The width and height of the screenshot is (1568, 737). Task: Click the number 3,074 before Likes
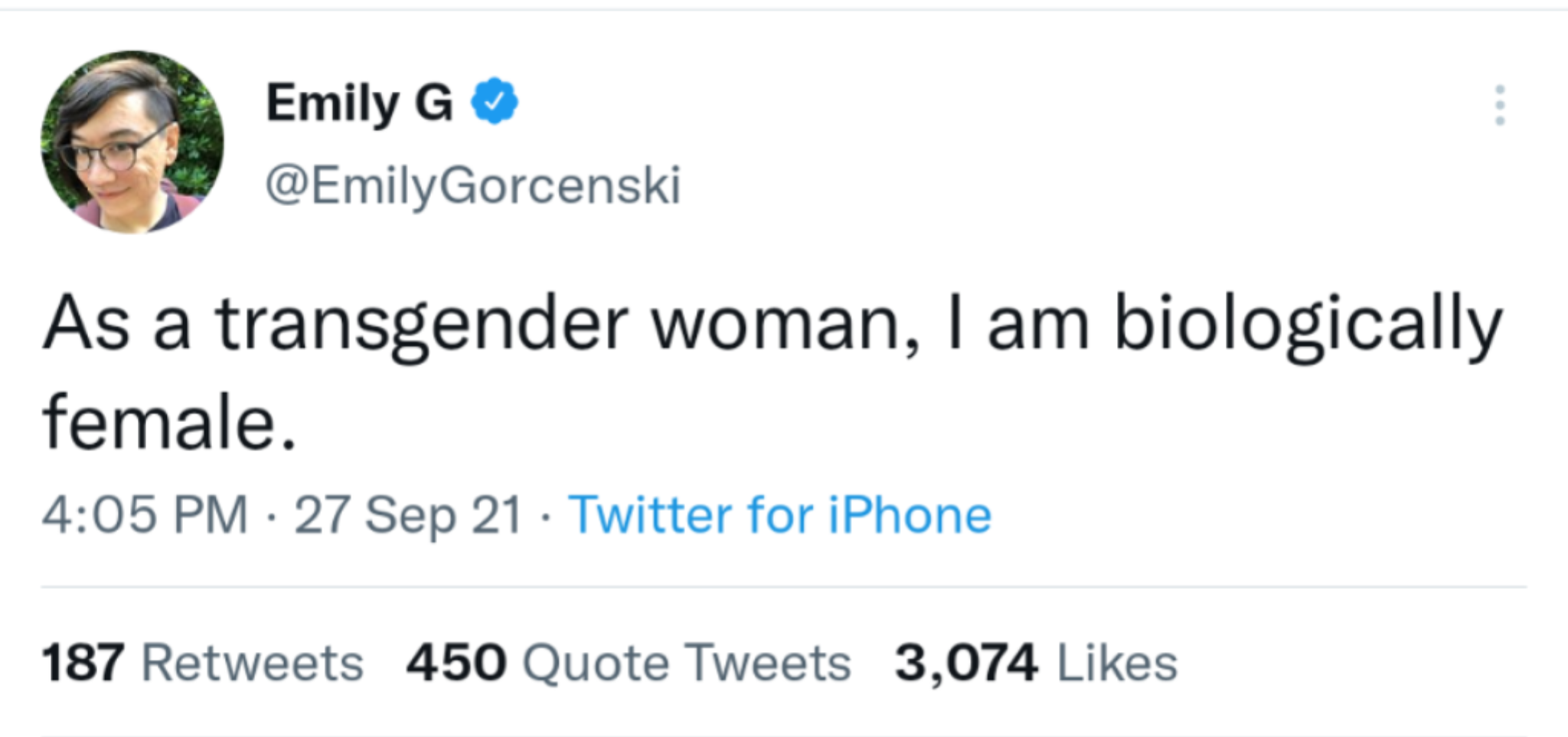[966, 663]
